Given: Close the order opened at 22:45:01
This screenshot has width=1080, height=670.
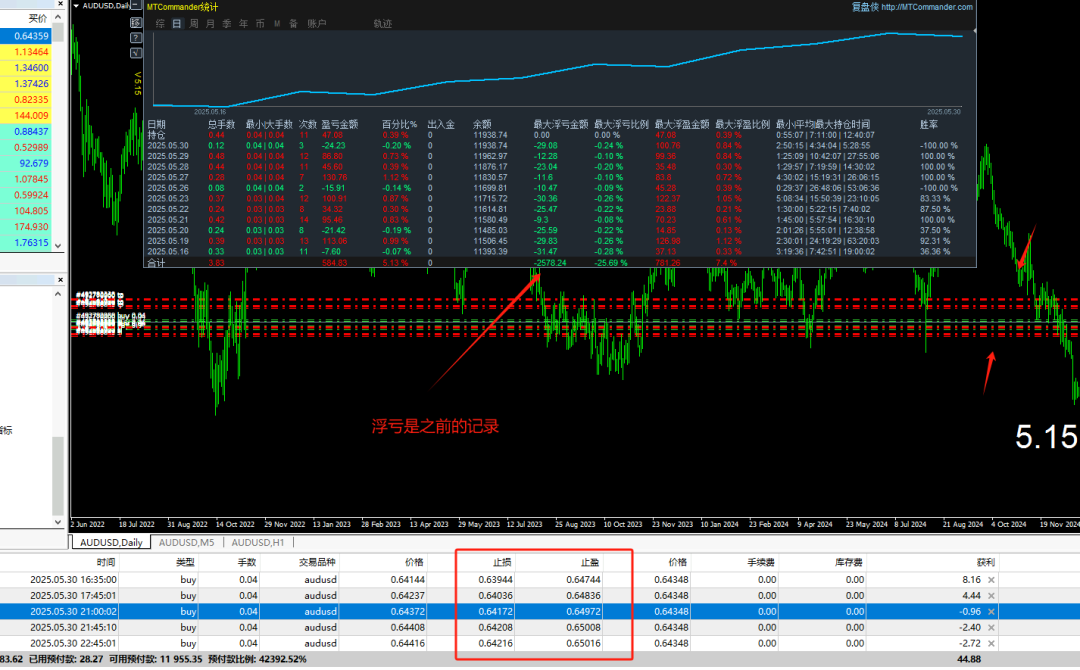Looking at the screenshot, I should click(x=991, y=643).
